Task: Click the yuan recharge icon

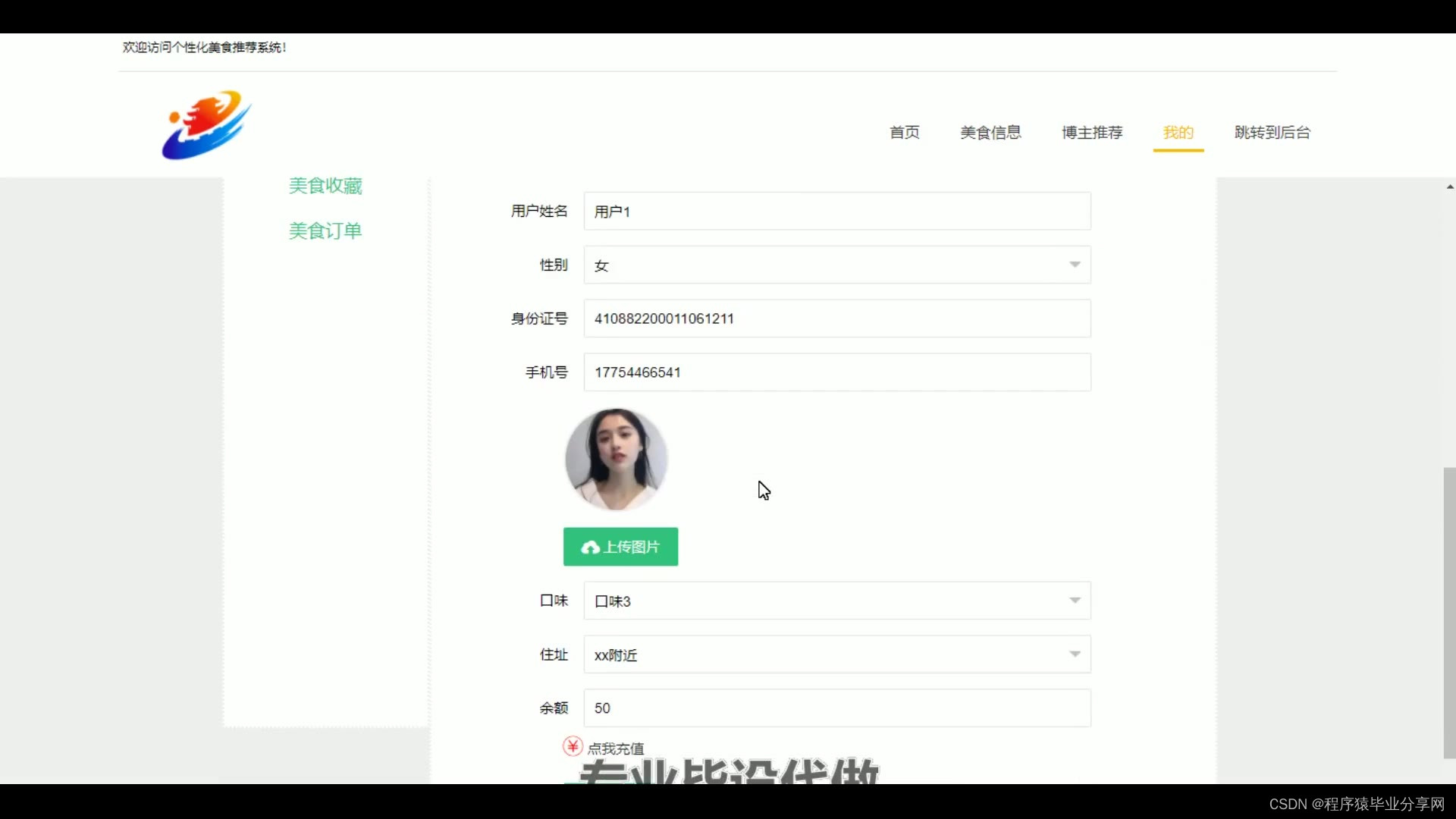Action: point(573,747)
